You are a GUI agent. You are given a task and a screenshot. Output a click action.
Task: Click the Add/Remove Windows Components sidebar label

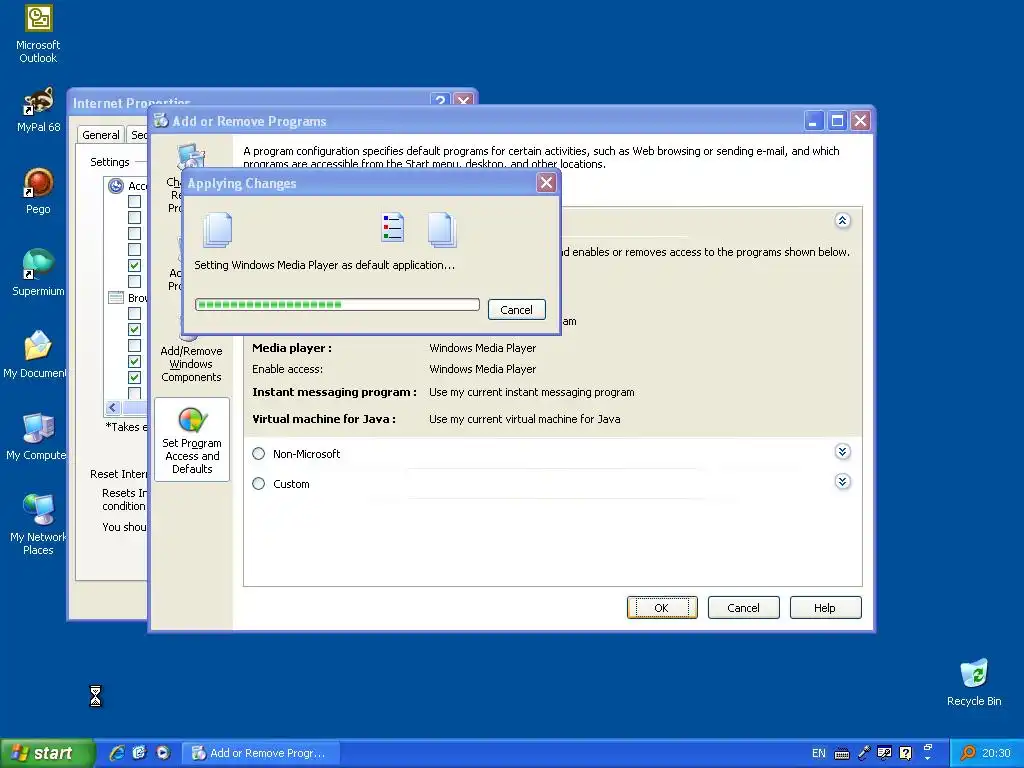pos(191,364)
